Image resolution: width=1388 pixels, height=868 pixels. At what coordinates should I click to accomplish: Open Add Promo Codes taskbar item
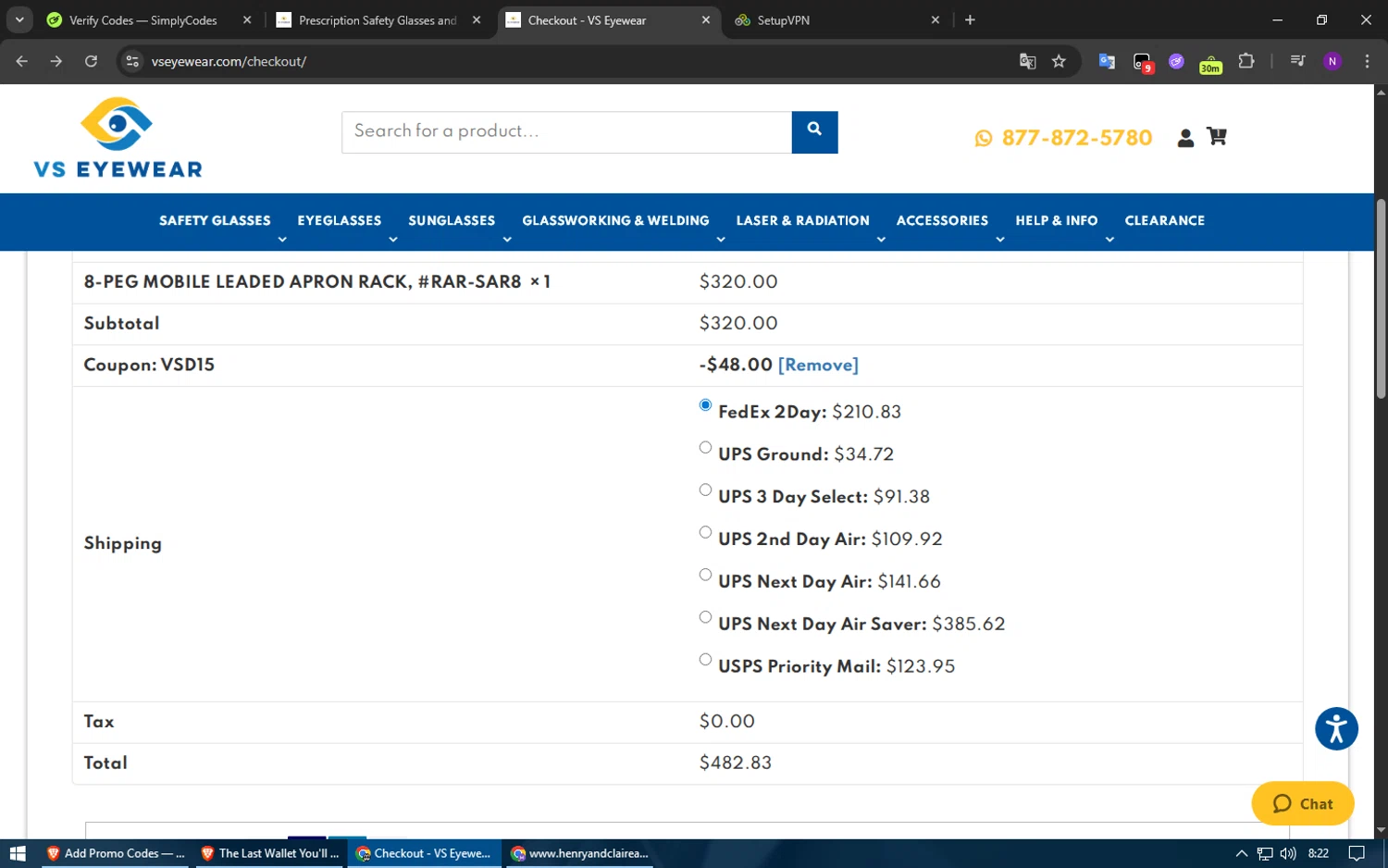[115, 853]
